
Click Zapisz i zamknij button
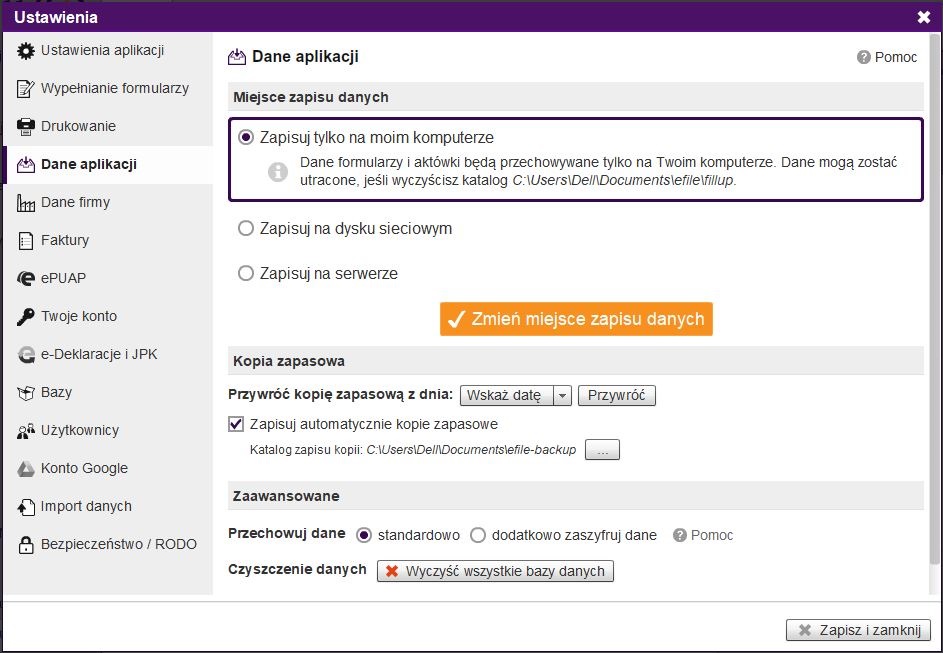tap(858, 630)
